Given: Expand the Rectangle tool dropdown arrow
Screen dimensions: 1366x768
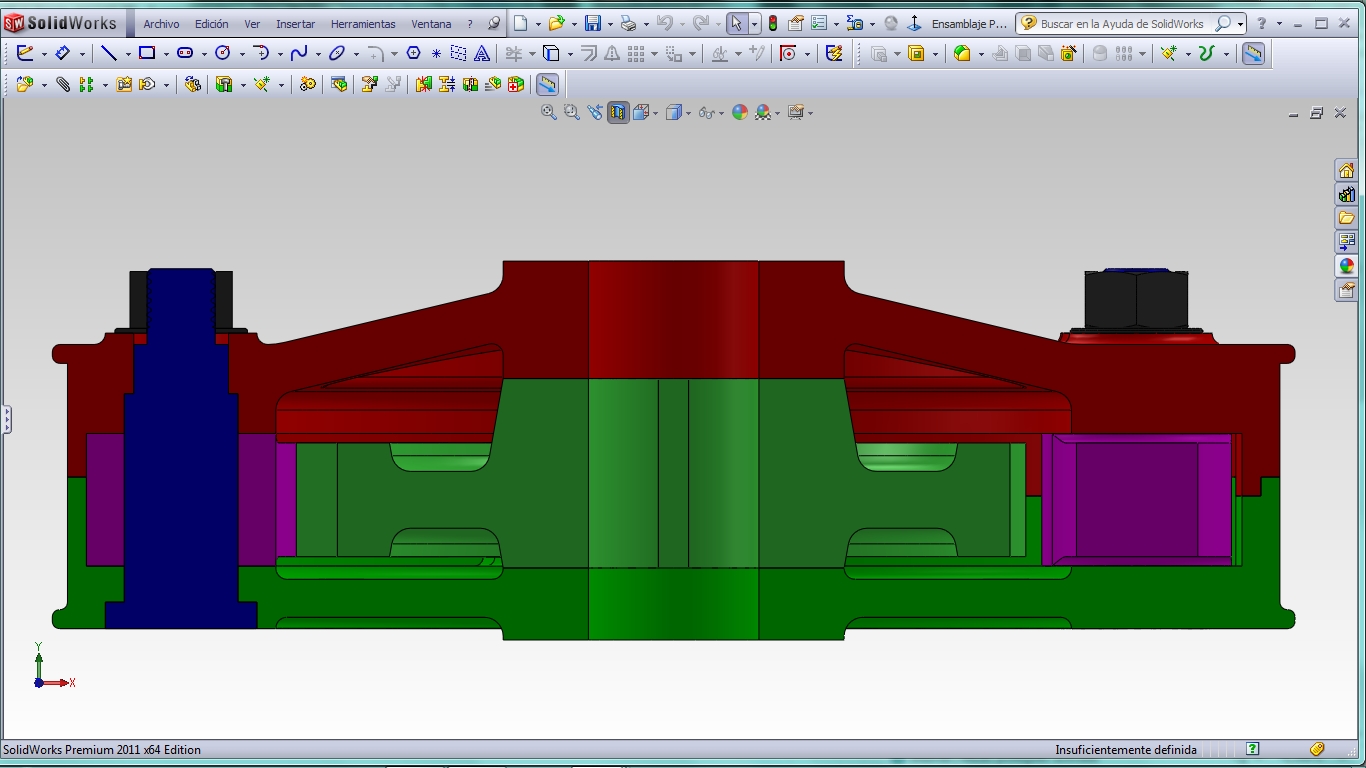Looking at the screenshot, I should click(166, 55).
